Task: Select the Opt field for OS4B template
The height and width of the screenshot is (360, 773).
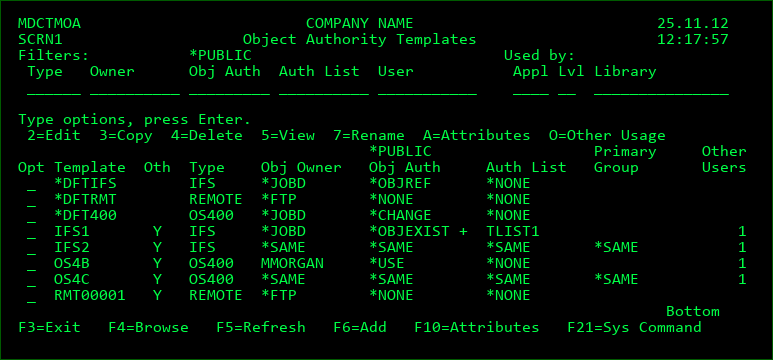Action: coord(32,264)
